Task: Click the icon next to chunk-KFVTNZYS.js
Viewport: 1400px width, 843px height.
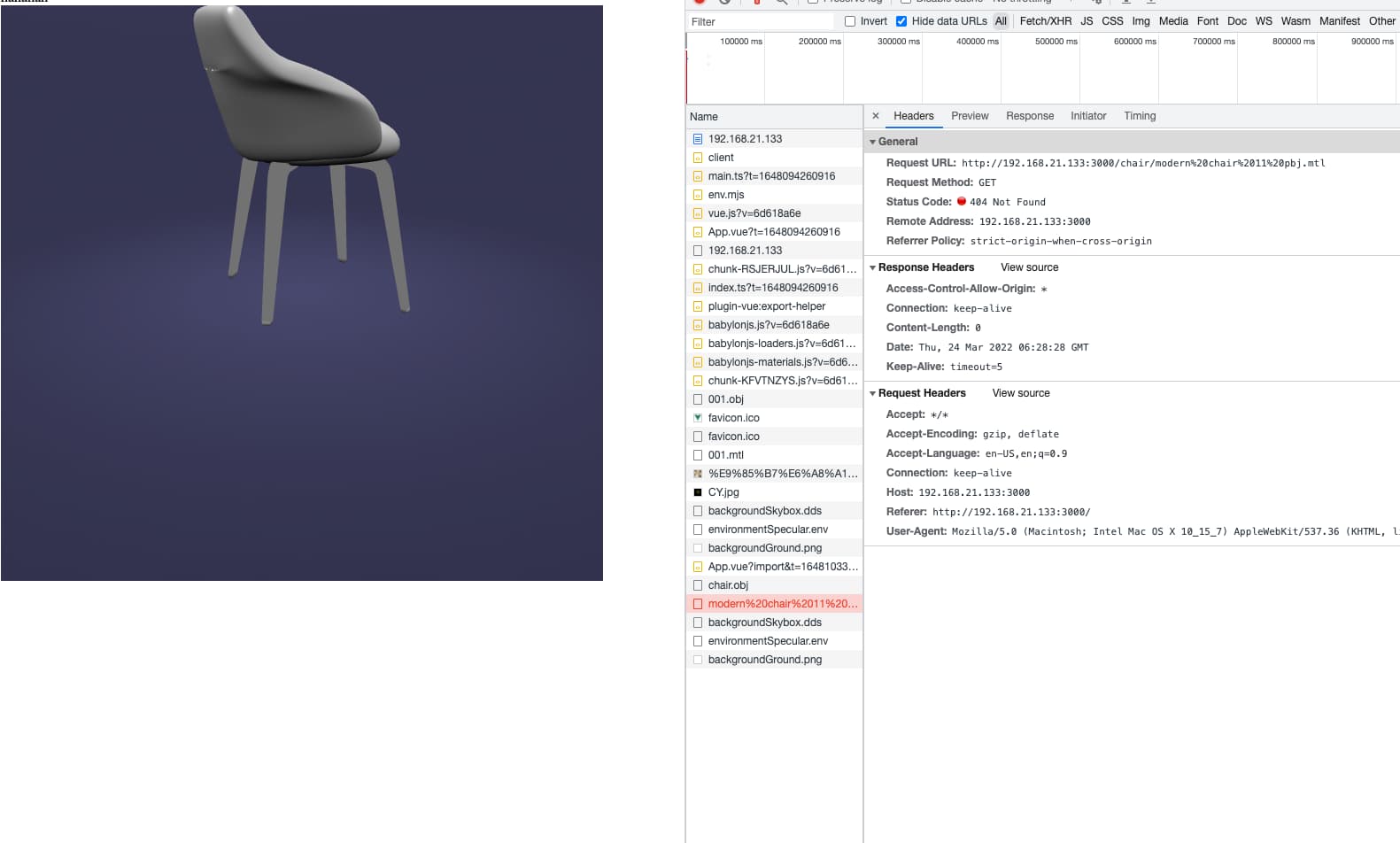Action: click(x=698, y=381)
